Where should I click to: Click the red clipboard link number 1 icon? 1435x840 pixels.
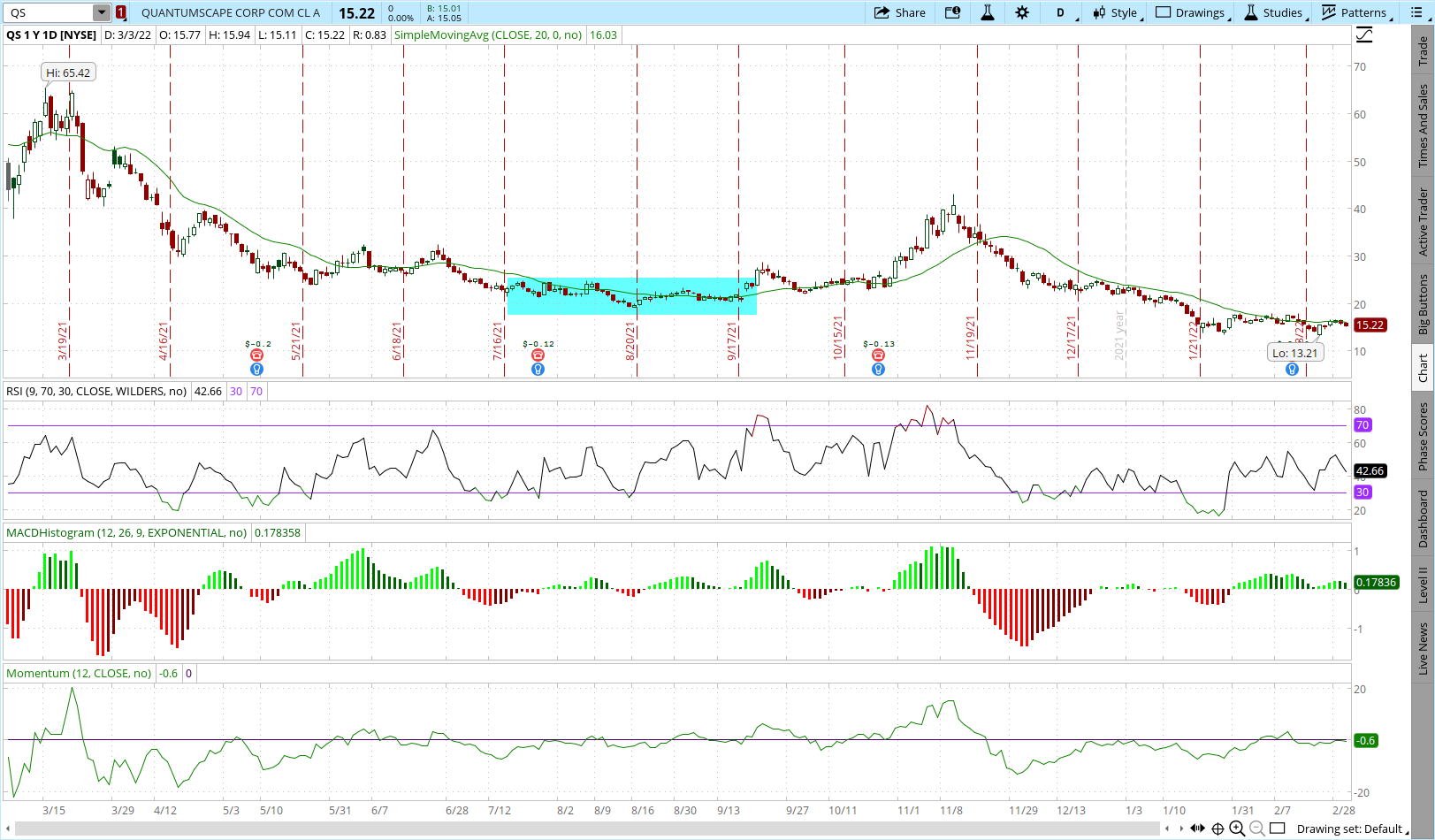(121, 12)
